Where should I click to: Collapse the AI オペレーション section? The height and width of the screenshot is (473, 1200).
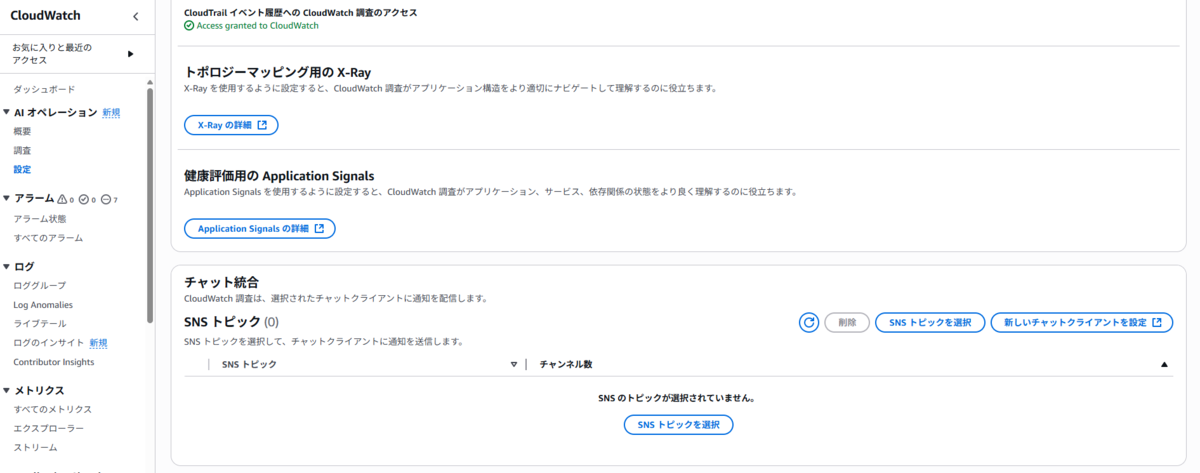pyautogui.click(x=6, y=112)
